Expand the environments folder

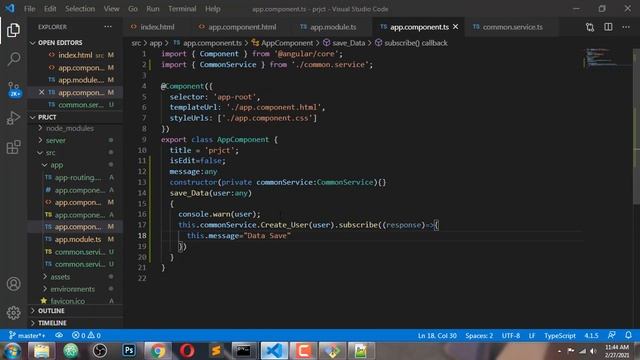pyautogui.click(x=76, y=289)
